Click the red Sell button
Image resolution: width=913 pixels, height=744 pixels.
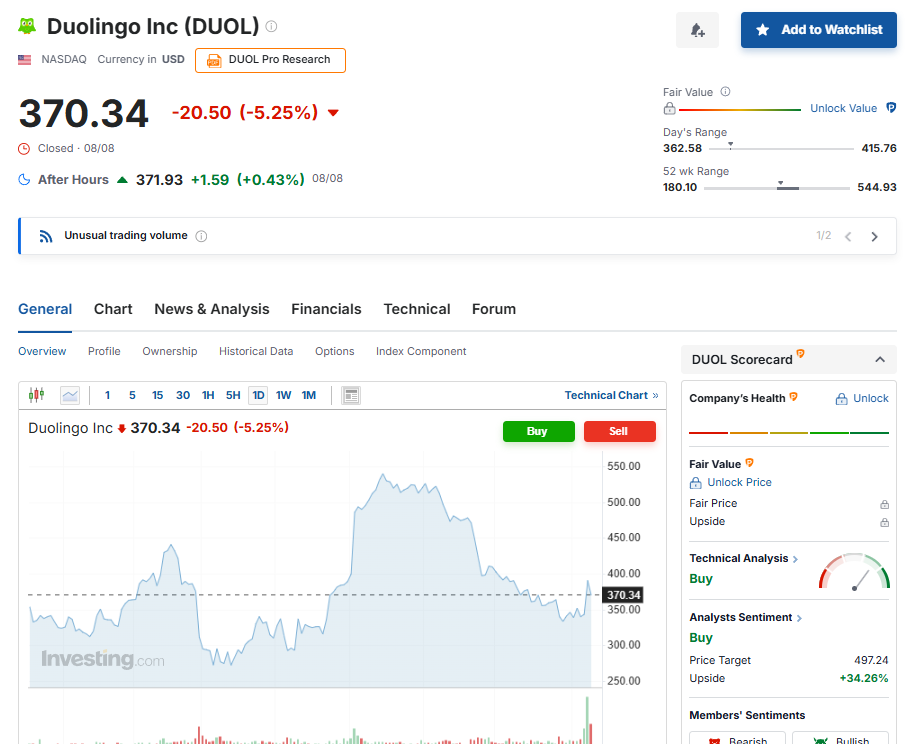620,431
